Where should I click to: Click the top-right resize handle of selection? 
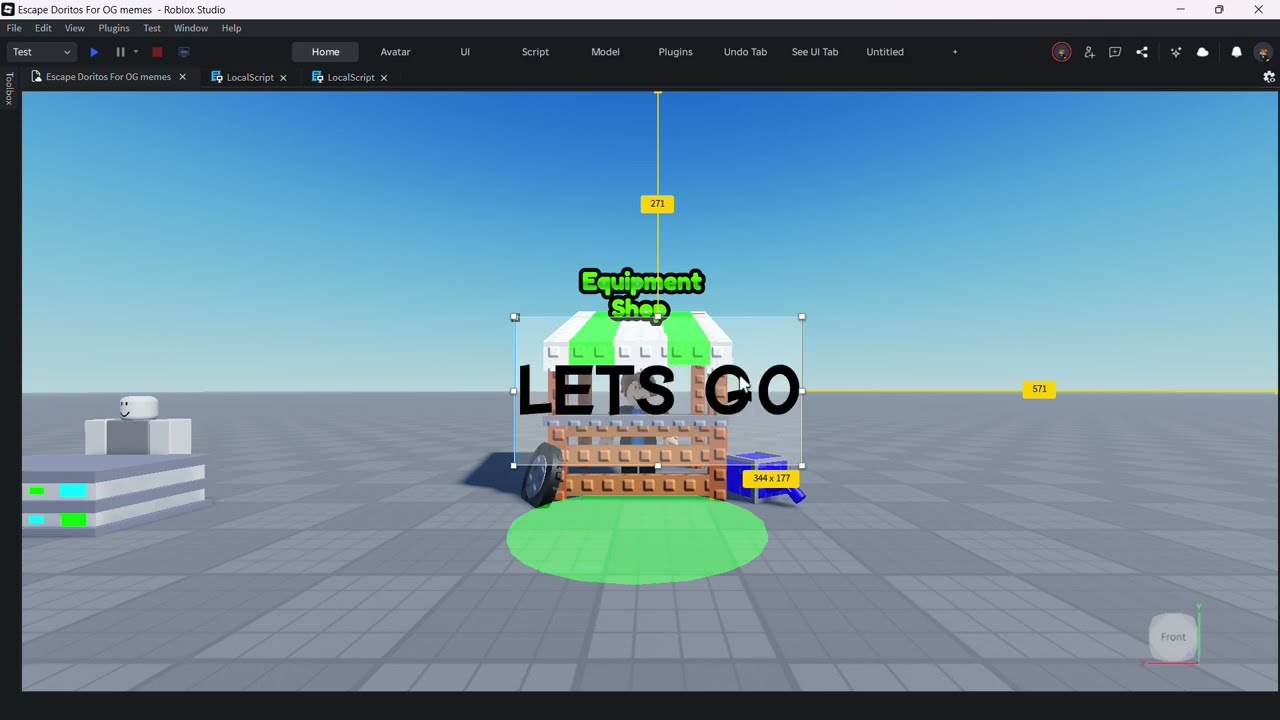click(802, 317)
